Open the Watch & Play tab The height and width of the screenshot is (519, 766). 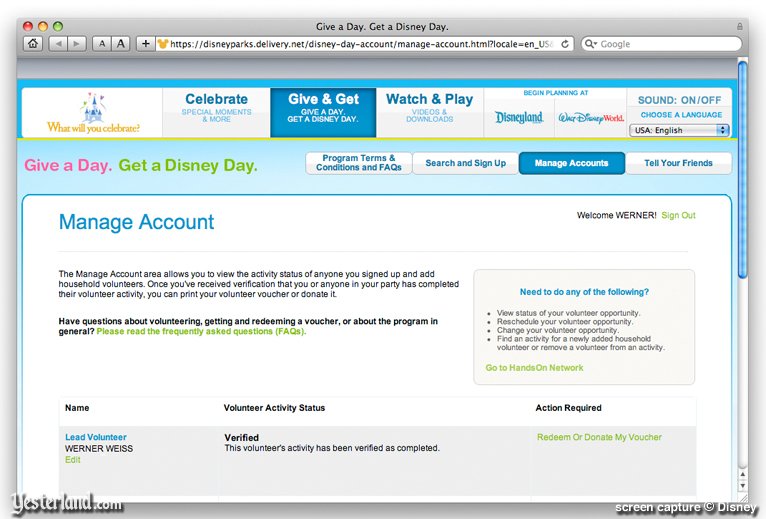(429, 112)
